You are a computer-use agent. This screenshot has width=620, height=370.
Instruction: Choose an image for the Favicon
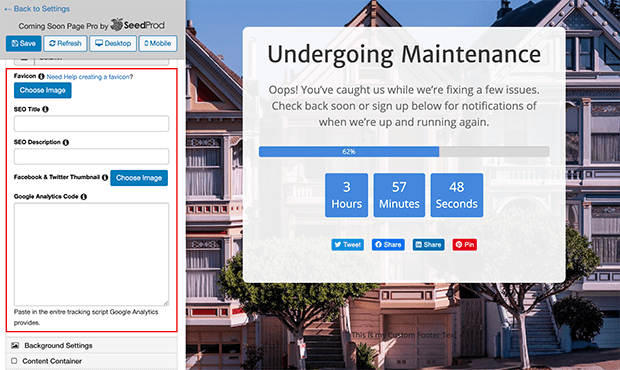pos(43,90)
